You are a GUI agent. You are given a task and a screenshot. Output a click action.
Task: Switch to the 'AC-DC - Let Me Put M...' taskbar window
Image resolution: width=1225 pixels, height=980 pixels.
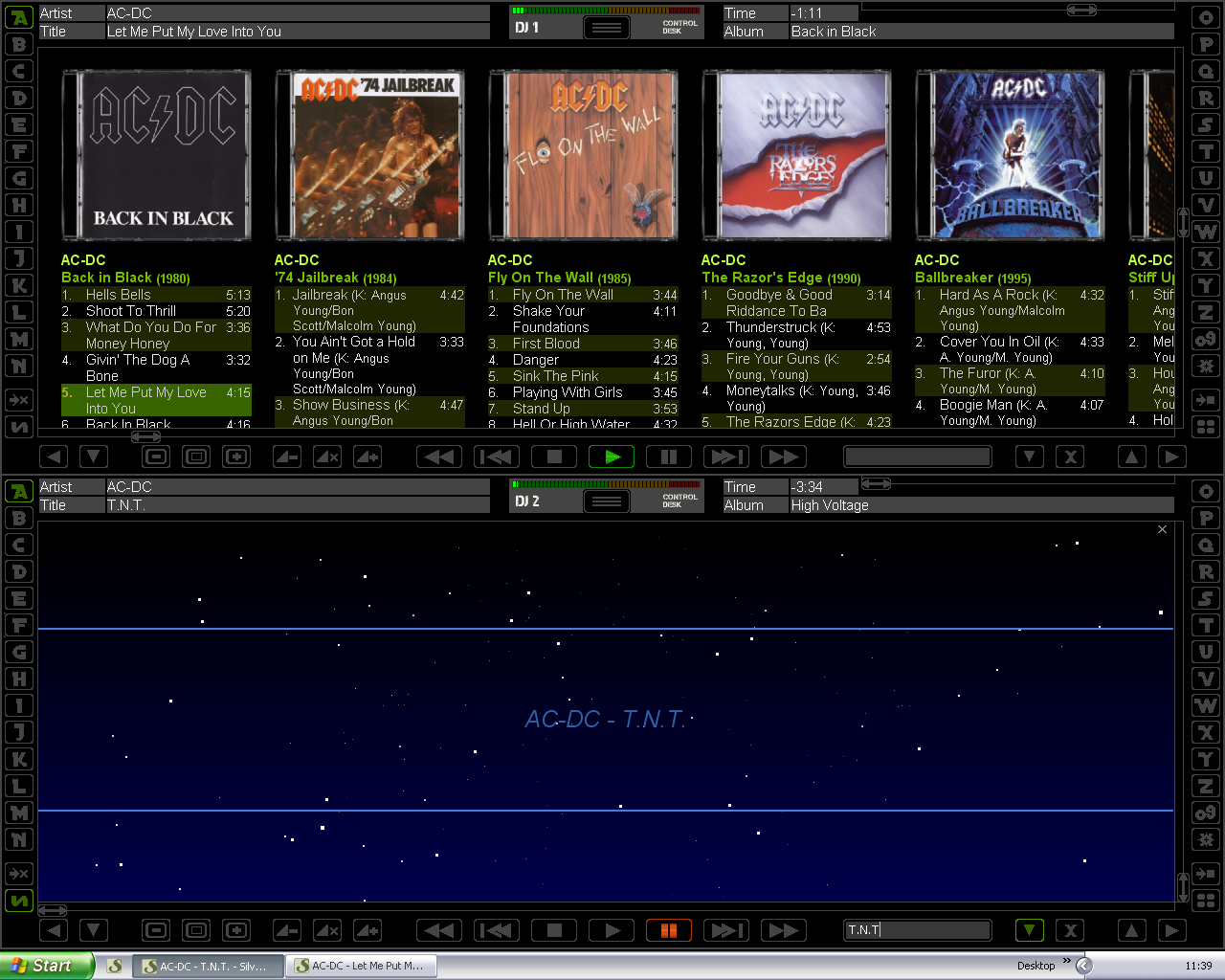click(x=362, y=965)
